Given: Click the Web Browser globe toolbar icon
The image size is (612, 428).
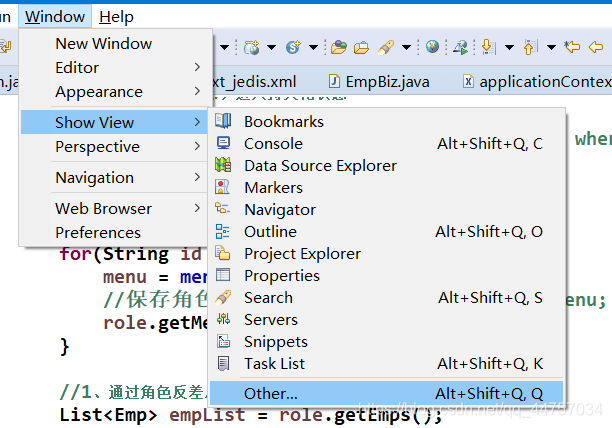Looking at the screenshot, I should (x=432, y=47).
